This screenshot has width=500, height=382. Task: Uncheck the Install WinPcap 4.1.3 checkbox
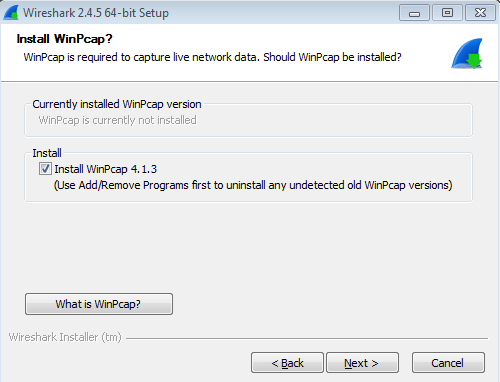point(45,169)
